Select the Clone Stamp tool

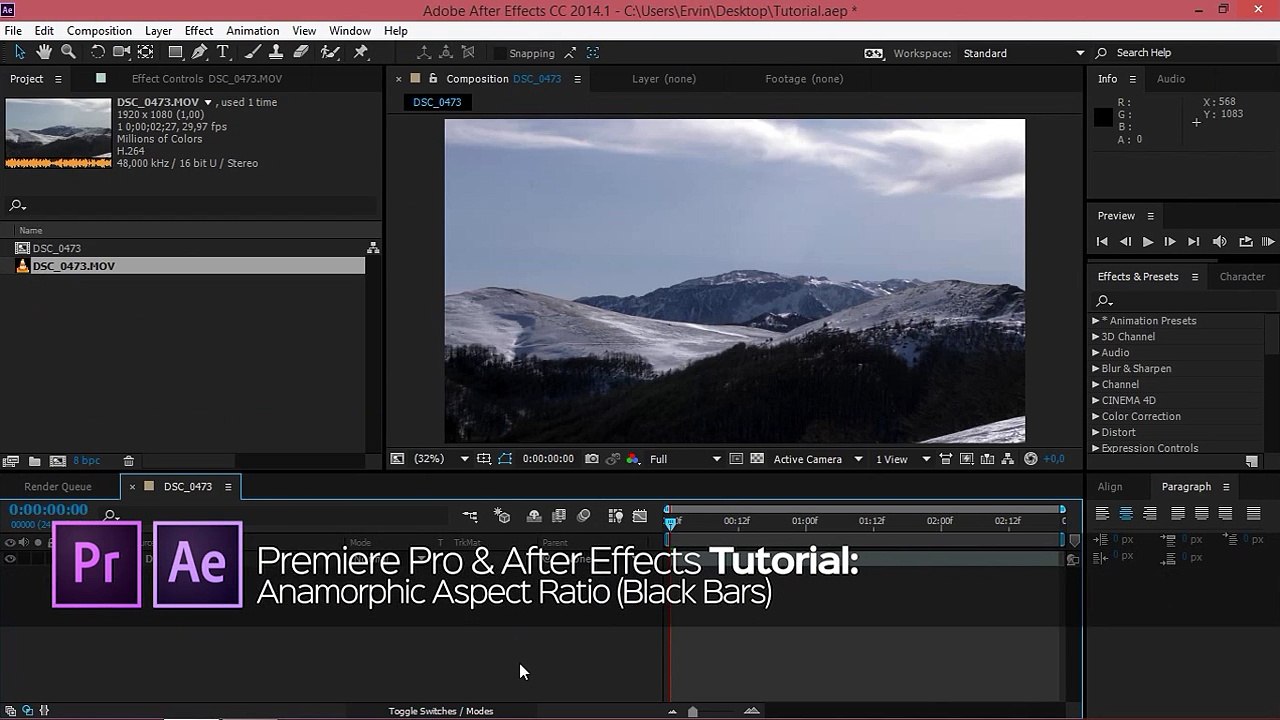(276, 52)
